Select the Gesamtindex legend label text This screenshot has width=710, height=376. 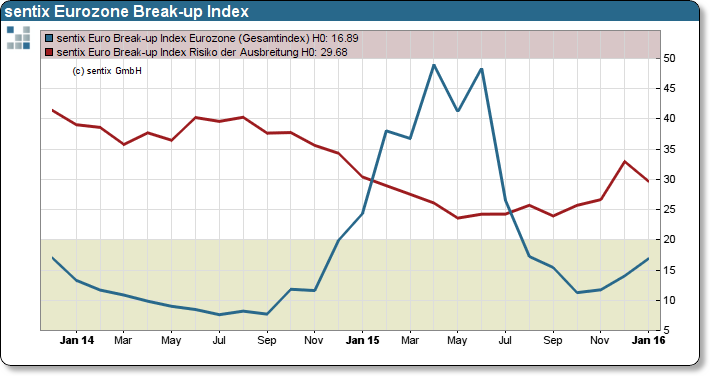(x=207, y=39)
